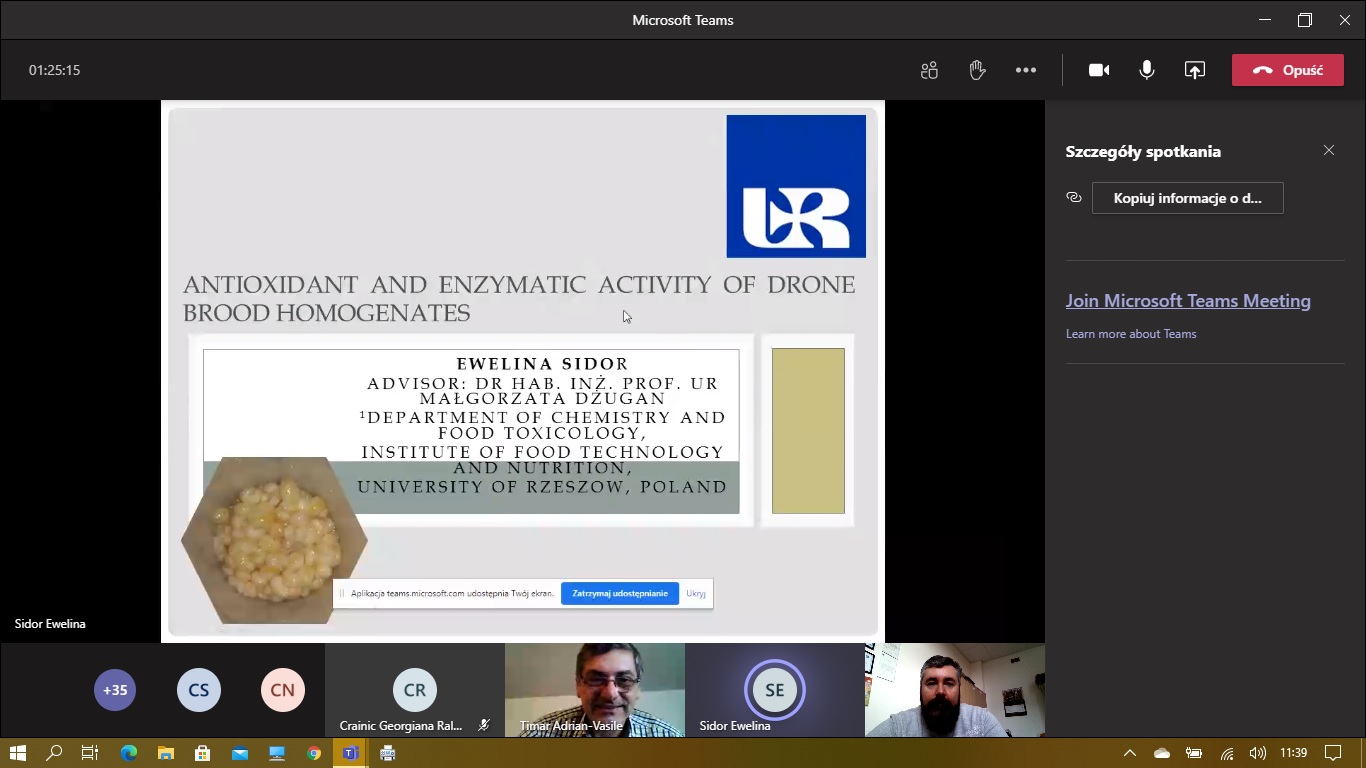Open the more actions ellipsis menu

click(1026, 70)
